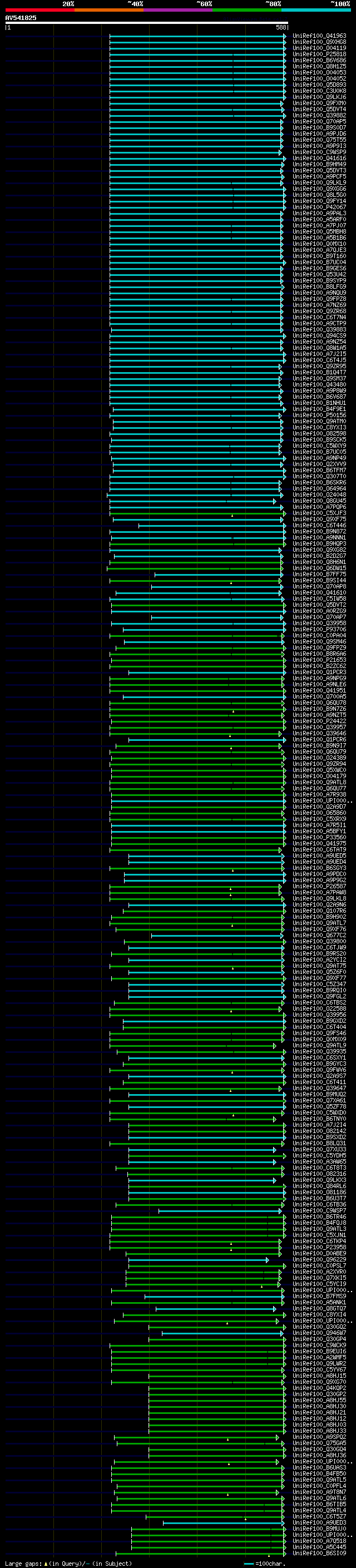Select the UniRef100_A9UED3 label
356x1568 pixels.
[319, 1522]
